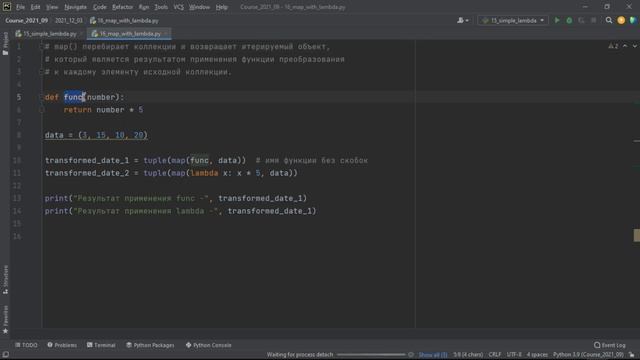Open the File menu
This screenshot has height=360, width=640.
click(20, 7)
